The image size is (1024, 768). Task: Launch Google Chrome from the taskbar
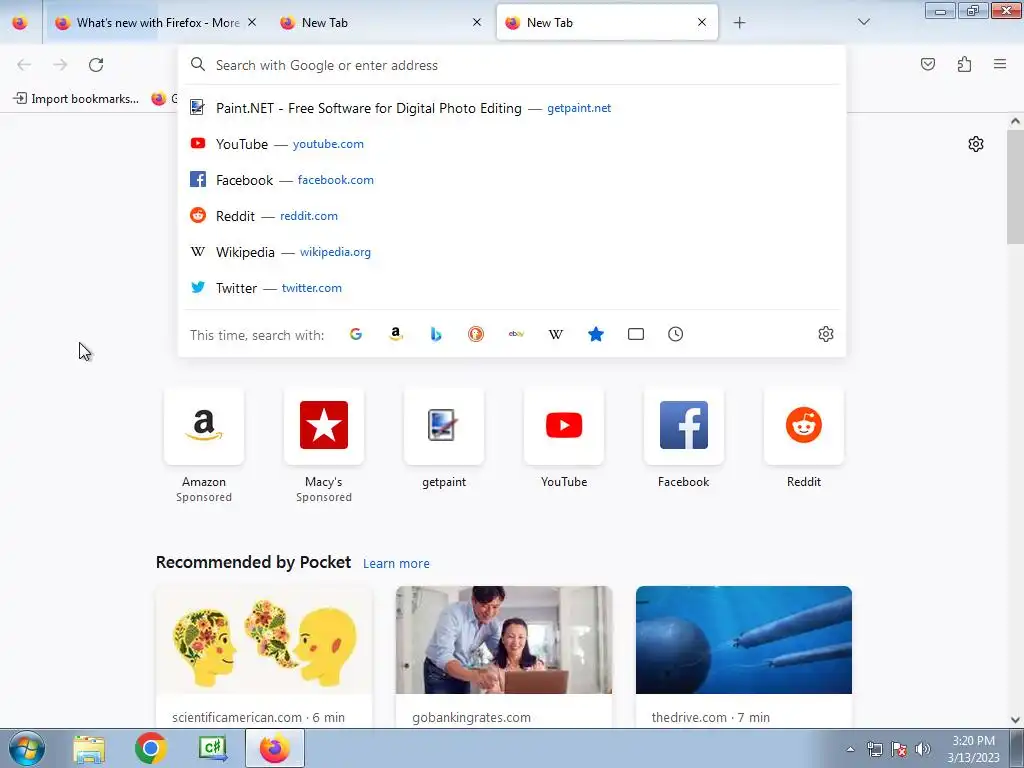point(151,748)
